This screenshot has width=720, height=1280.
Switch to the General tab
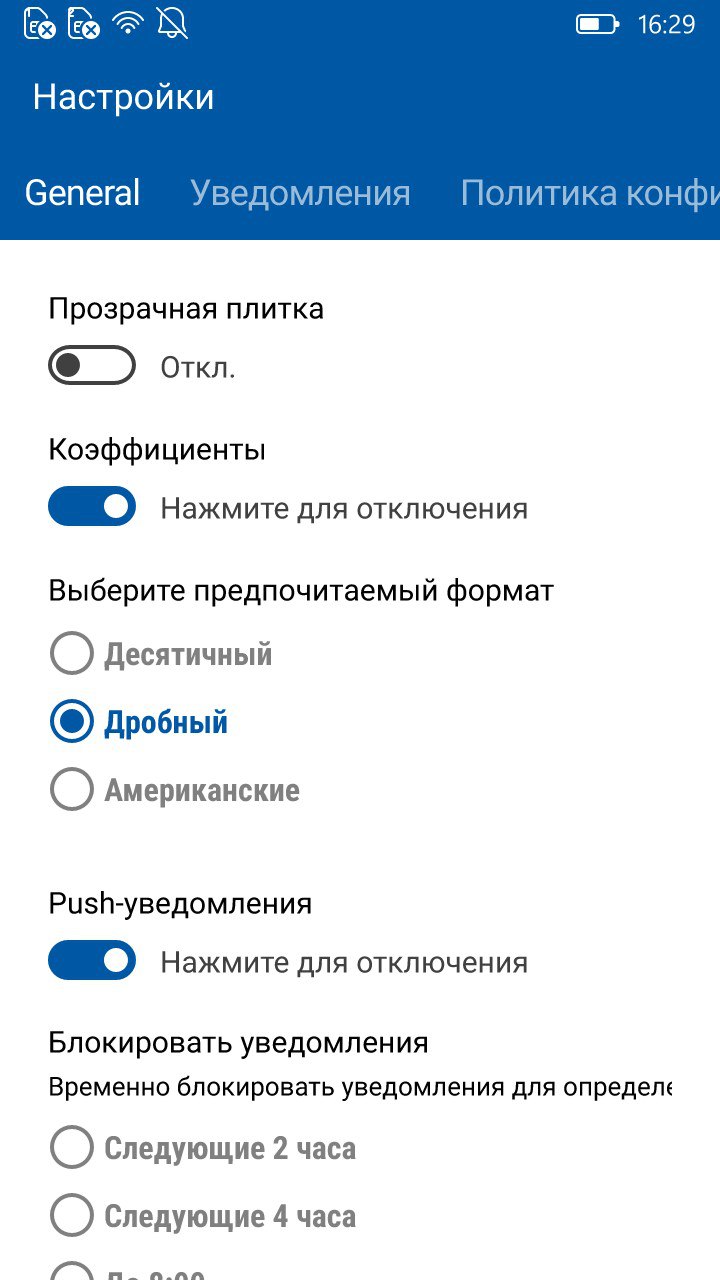(x=83, y=193)
